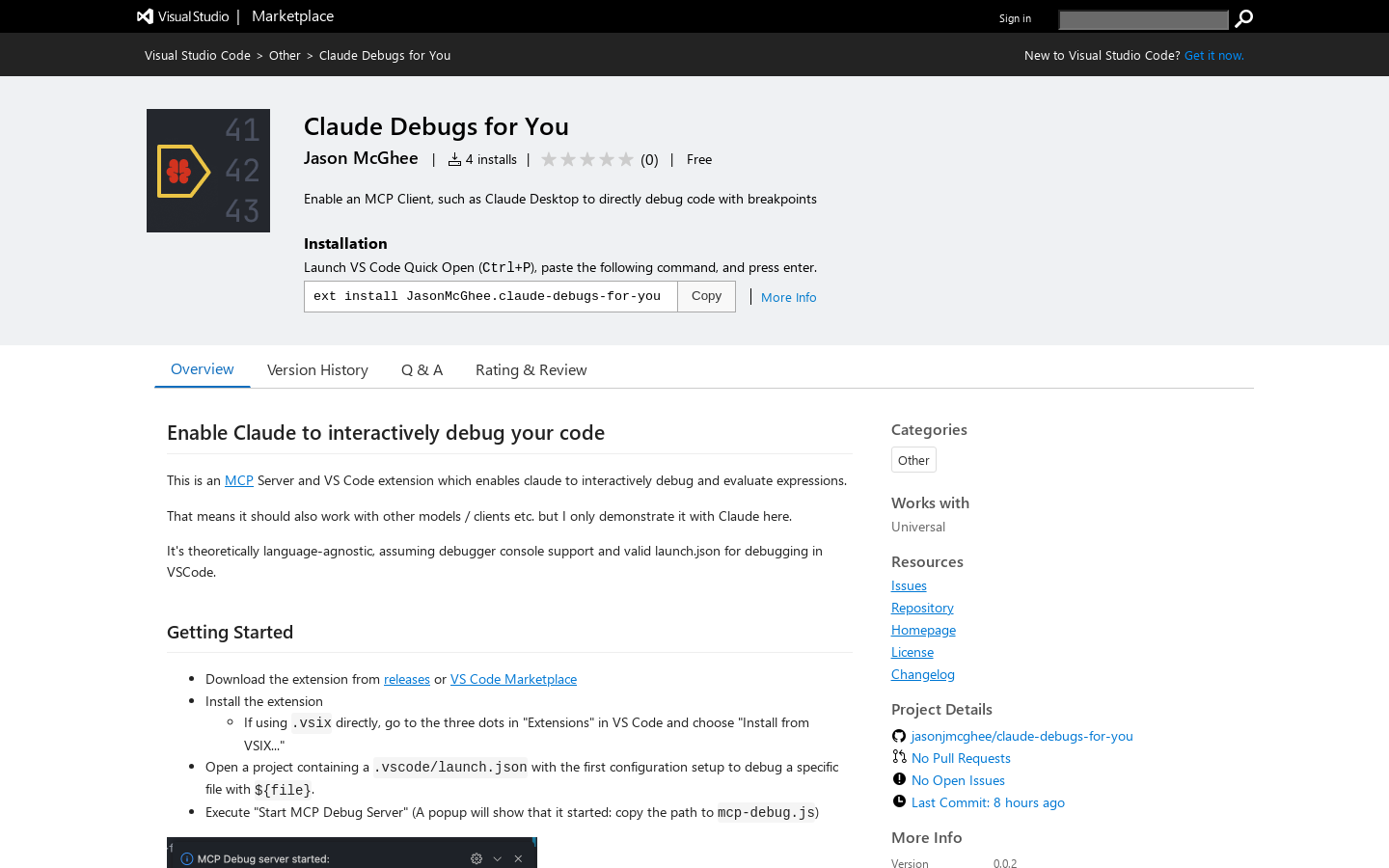This screenshot has width=1389, height=868.
Task: Open the License resource link
Action: tap(912, 652)
